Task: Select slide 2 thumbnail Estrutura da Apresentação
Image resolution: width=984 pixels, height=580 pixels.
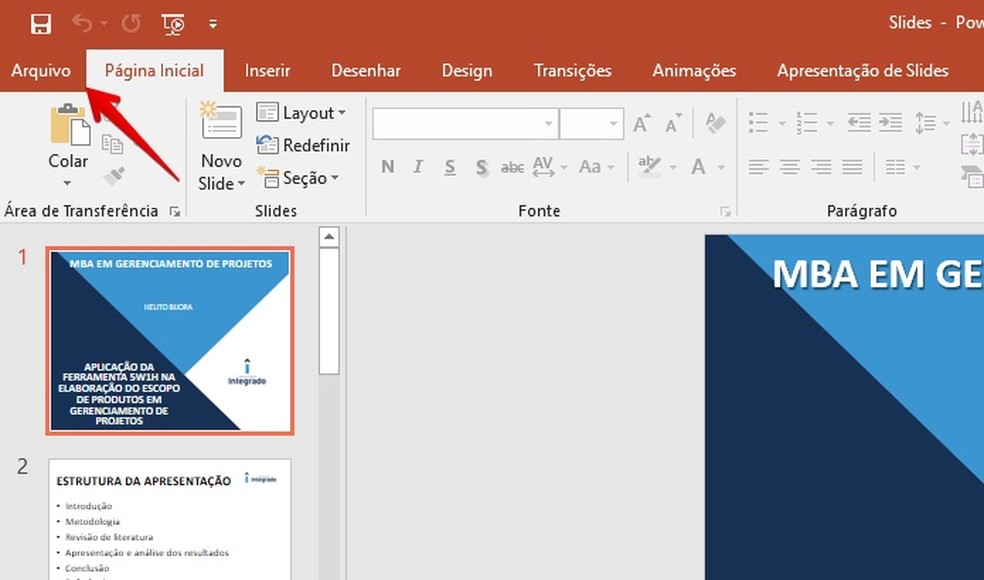Action: [169, 518]
